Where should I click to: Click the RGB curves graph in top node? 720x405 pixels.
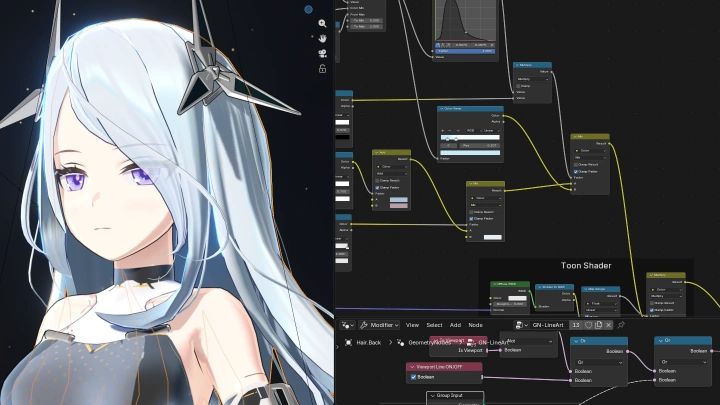(x=466, y=20)
